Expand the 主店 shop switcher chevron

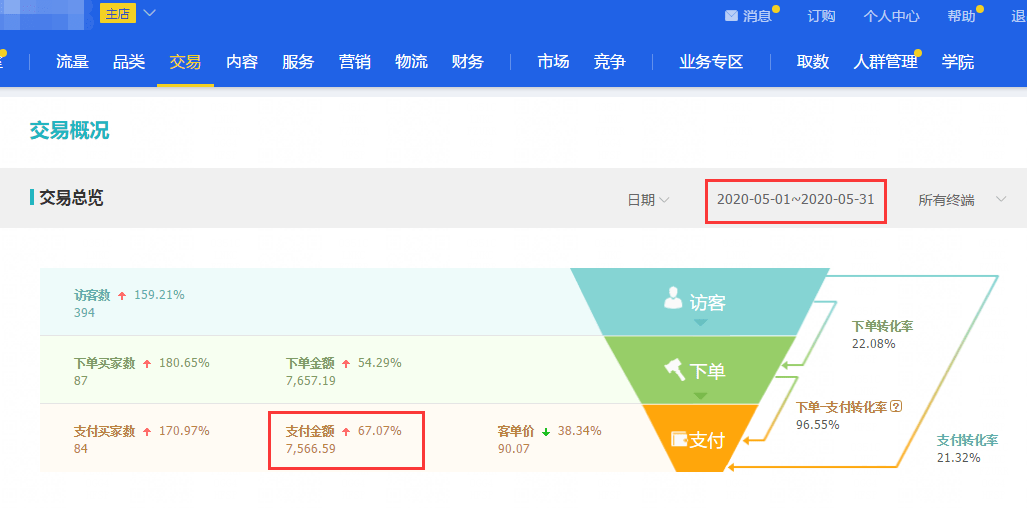[x=150, y=12]
